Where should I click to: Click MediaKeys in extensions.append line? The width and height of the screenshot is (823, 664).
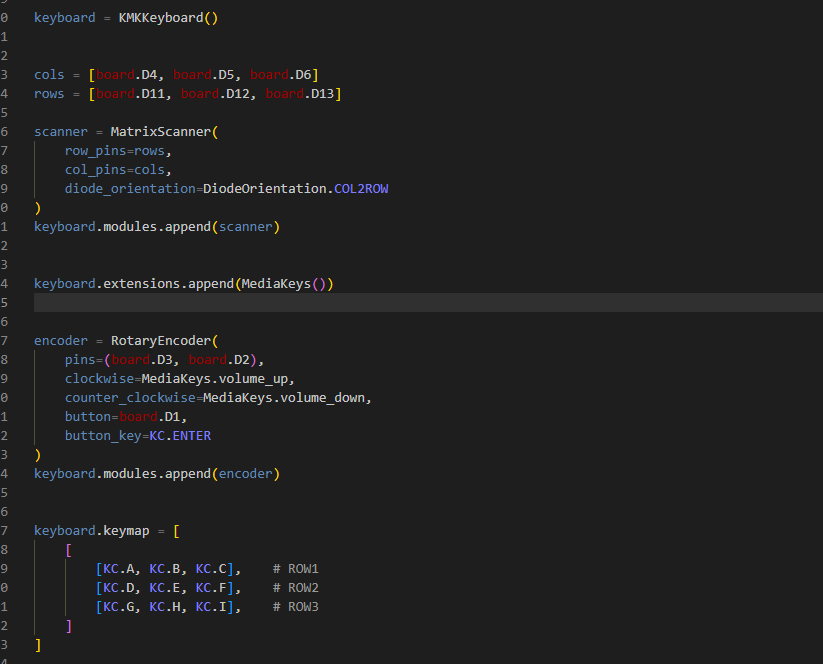[x=276, y=284]
